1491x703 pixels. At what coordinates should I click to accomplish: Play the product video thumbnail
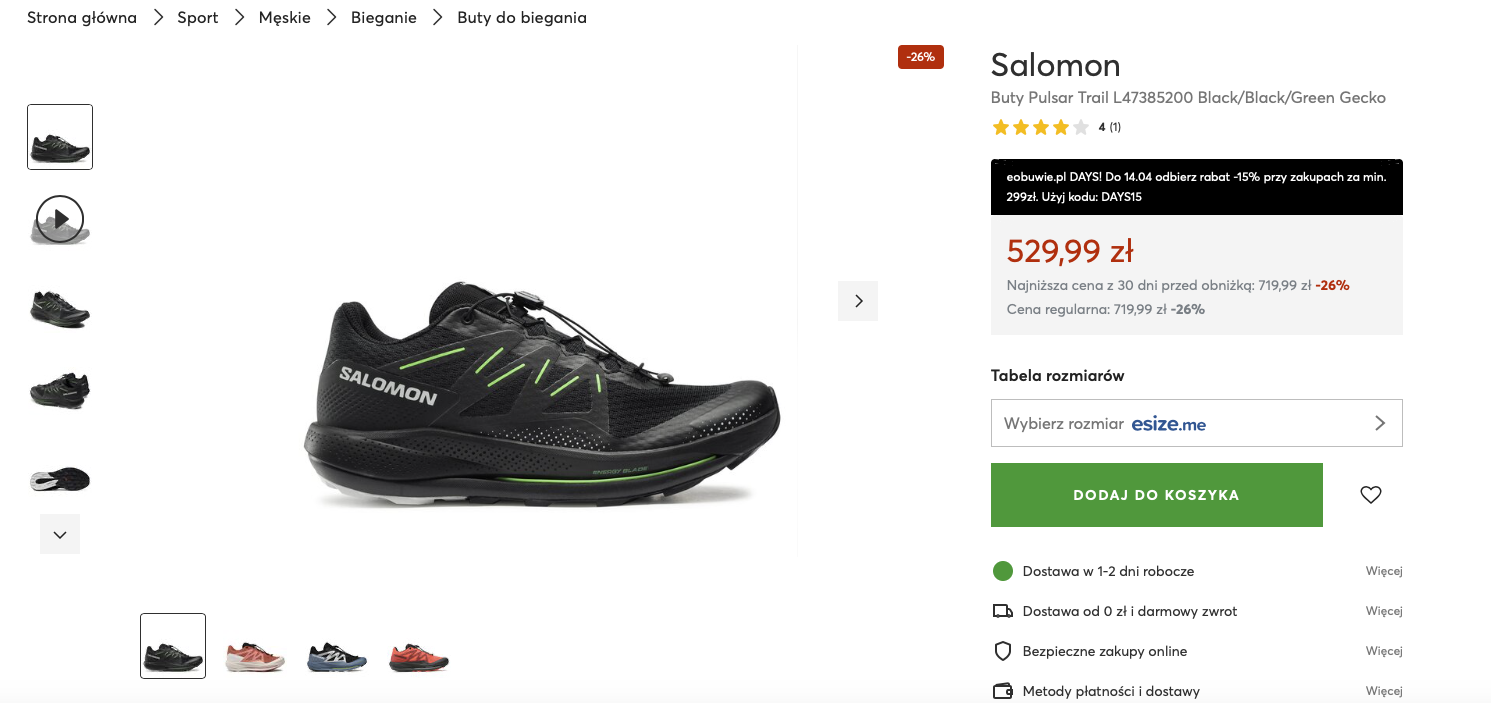(60, 218)
